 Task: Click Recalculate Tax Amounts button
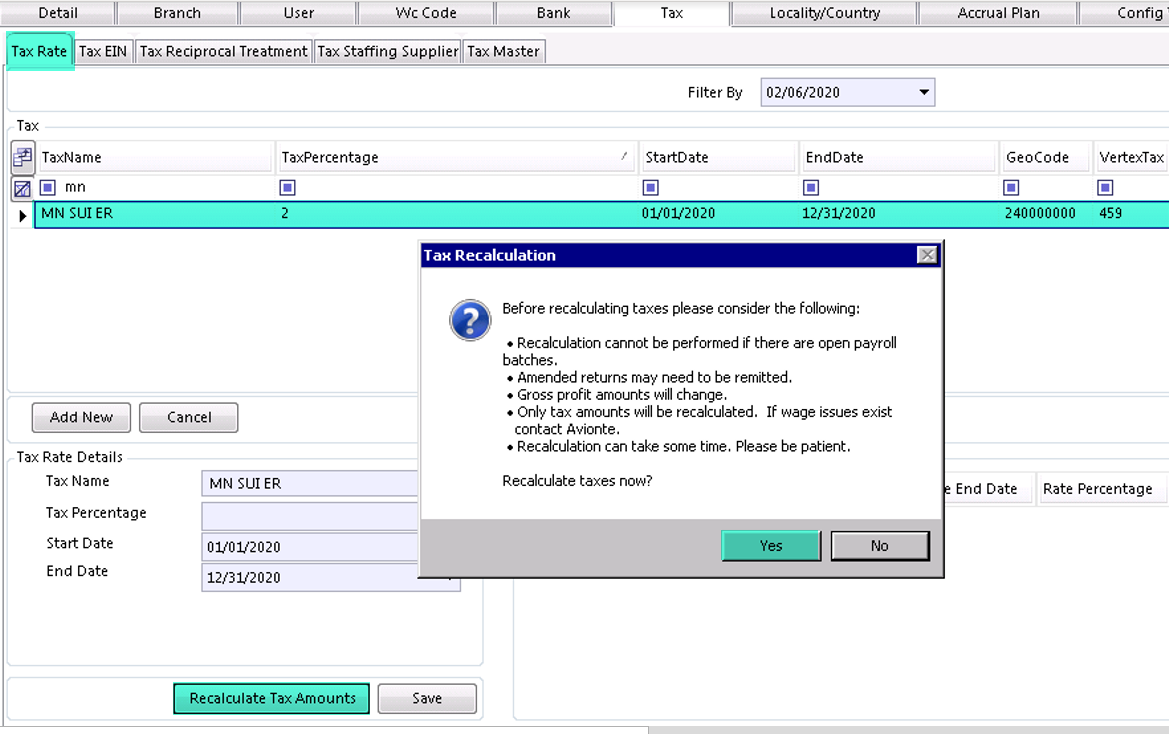coord(271,698)
